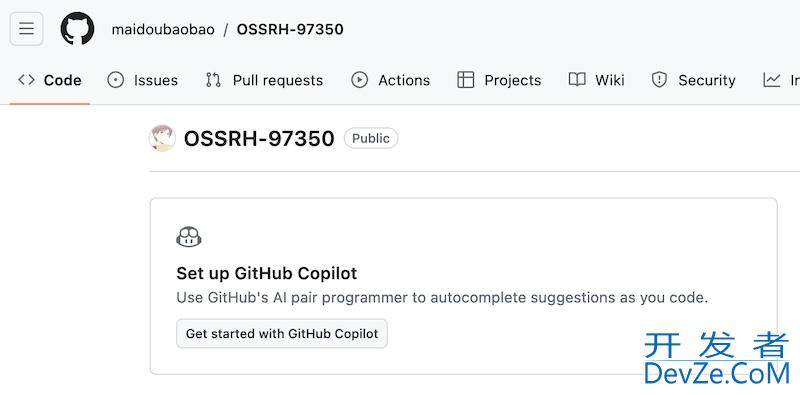Click the GitHub octocat logo
The width and height of the screenshot is (800, 395).
tap(78, 29)
